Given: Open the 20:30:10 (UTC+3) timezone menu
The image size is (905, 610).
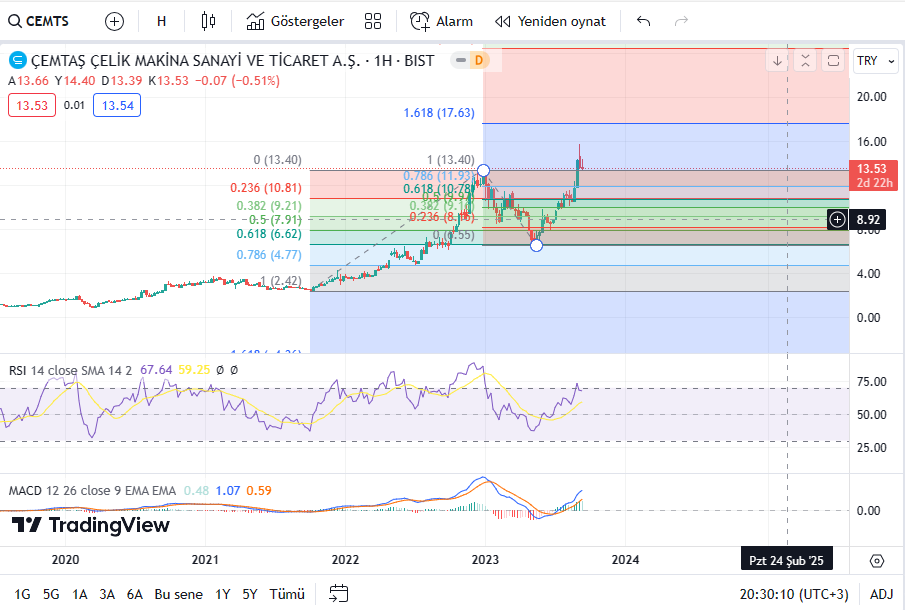Looking at the screenshot, I should (x=794, y=594).
